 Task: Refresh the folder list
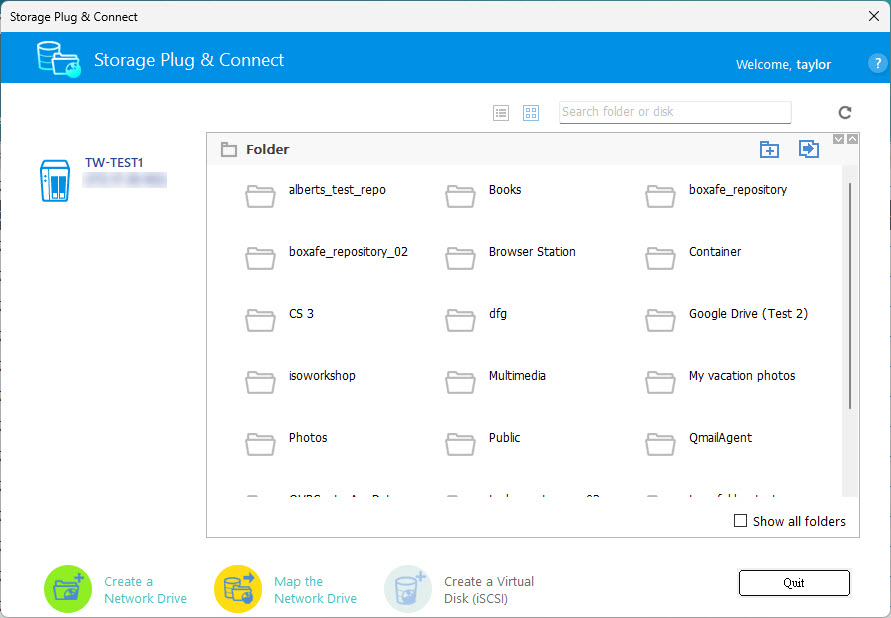pos(845,113)
